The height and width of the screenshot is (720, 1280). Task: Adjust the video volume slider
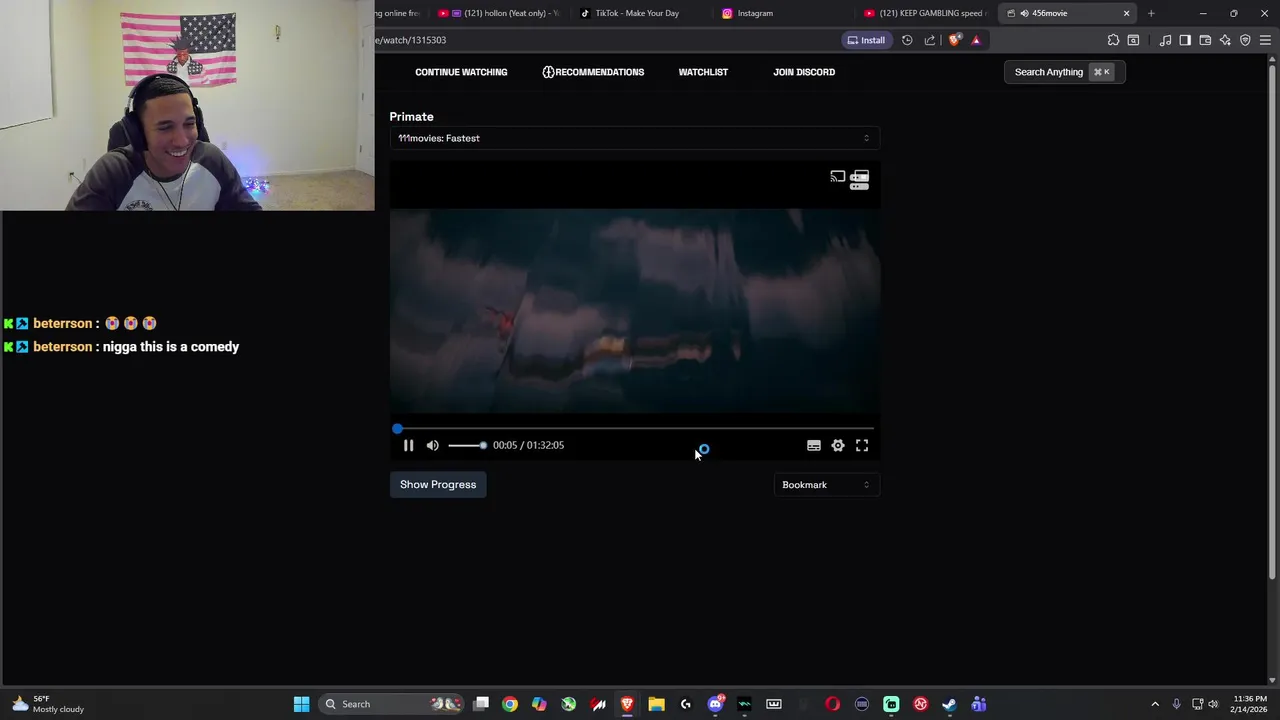click(x=466, y=445)
